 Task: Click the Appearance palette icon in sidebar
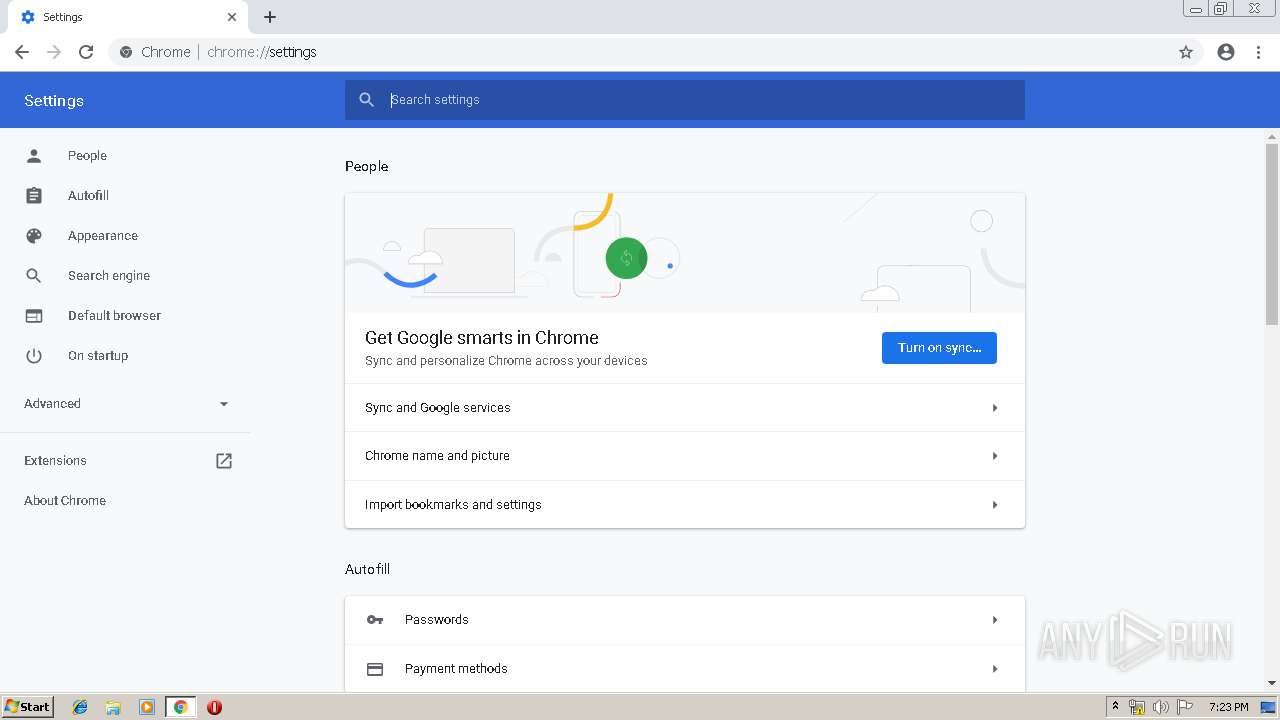[34, 236]
